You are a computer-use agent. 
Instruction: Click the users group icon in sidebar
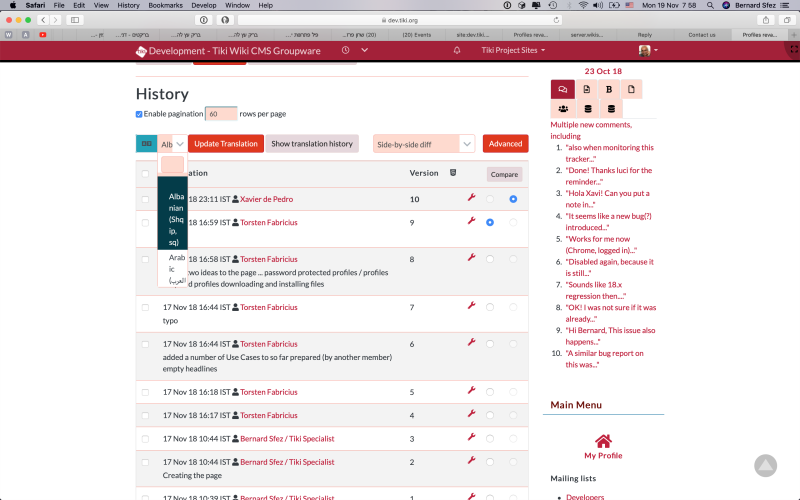563,109
